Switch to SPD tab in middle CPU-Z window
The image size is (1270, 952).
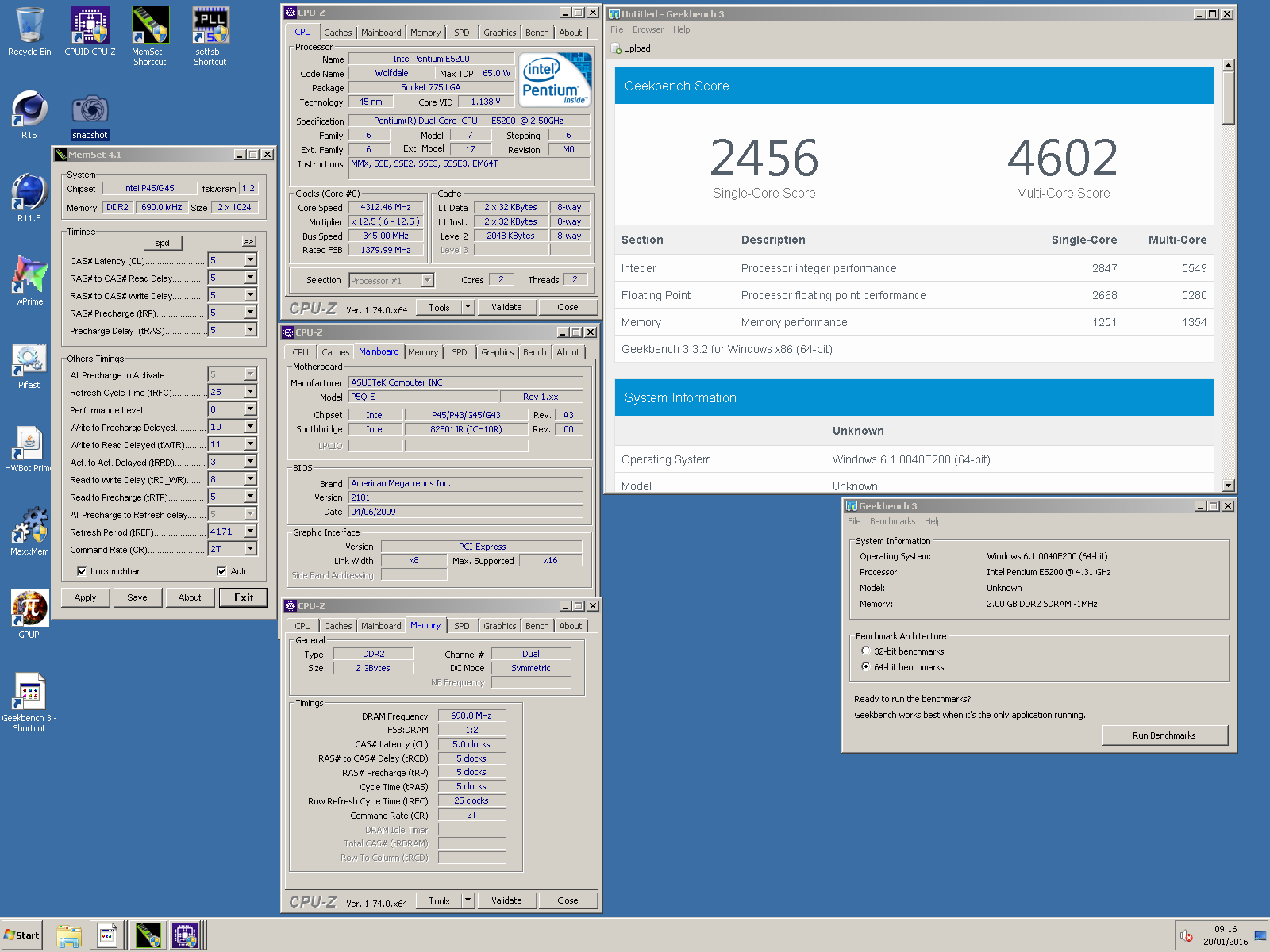tap(460, 352)
